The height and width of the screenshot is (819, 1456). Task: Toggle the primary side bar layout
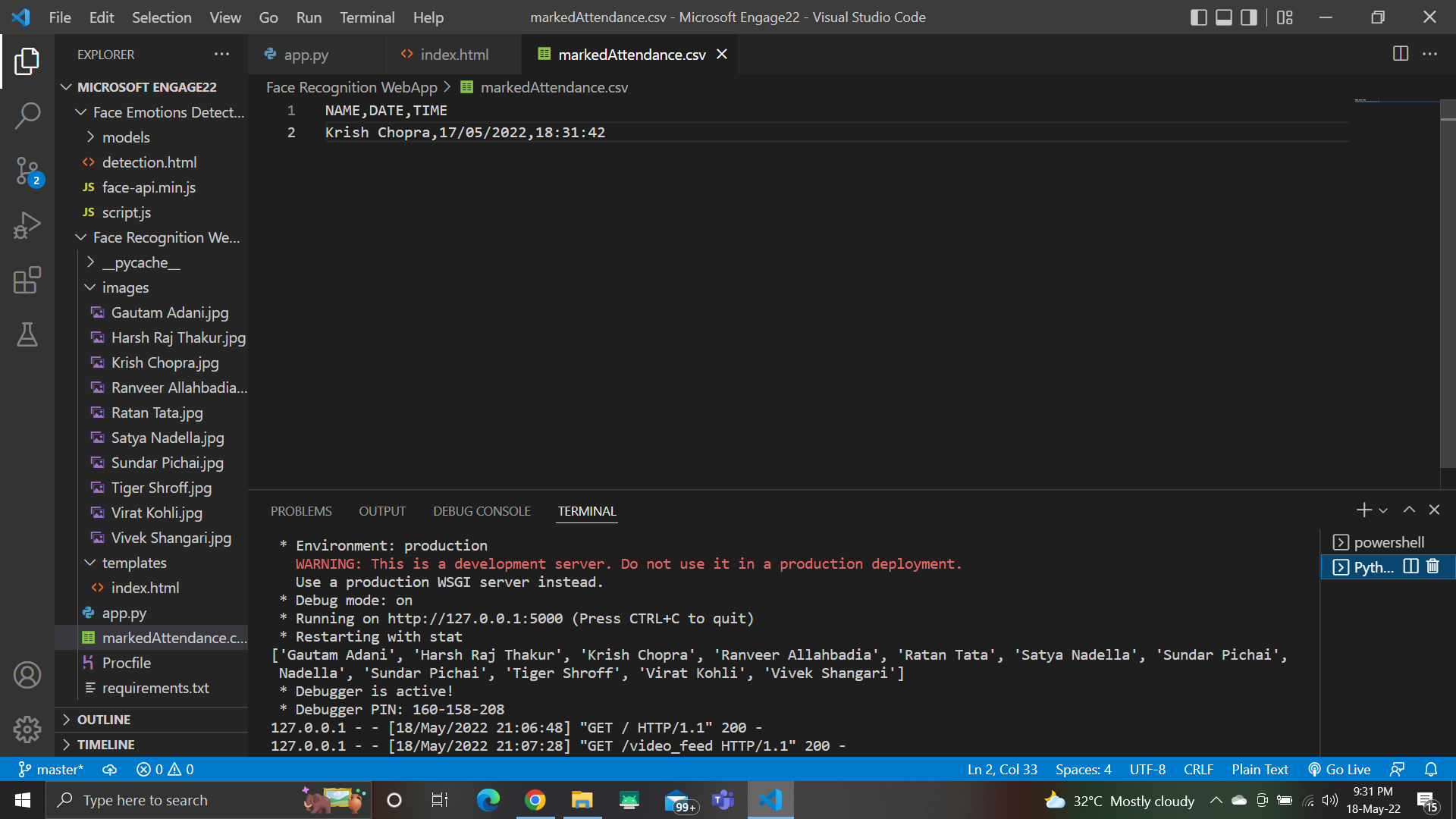(x=1199, y=17)
